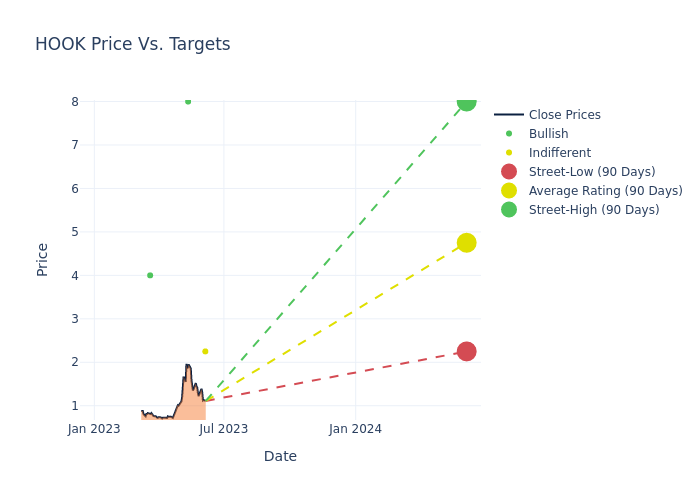Click the large red Street-Low marker on the chart
This screenshot has width=700, height=500.
pyautogui.click(x=466, y=351)
